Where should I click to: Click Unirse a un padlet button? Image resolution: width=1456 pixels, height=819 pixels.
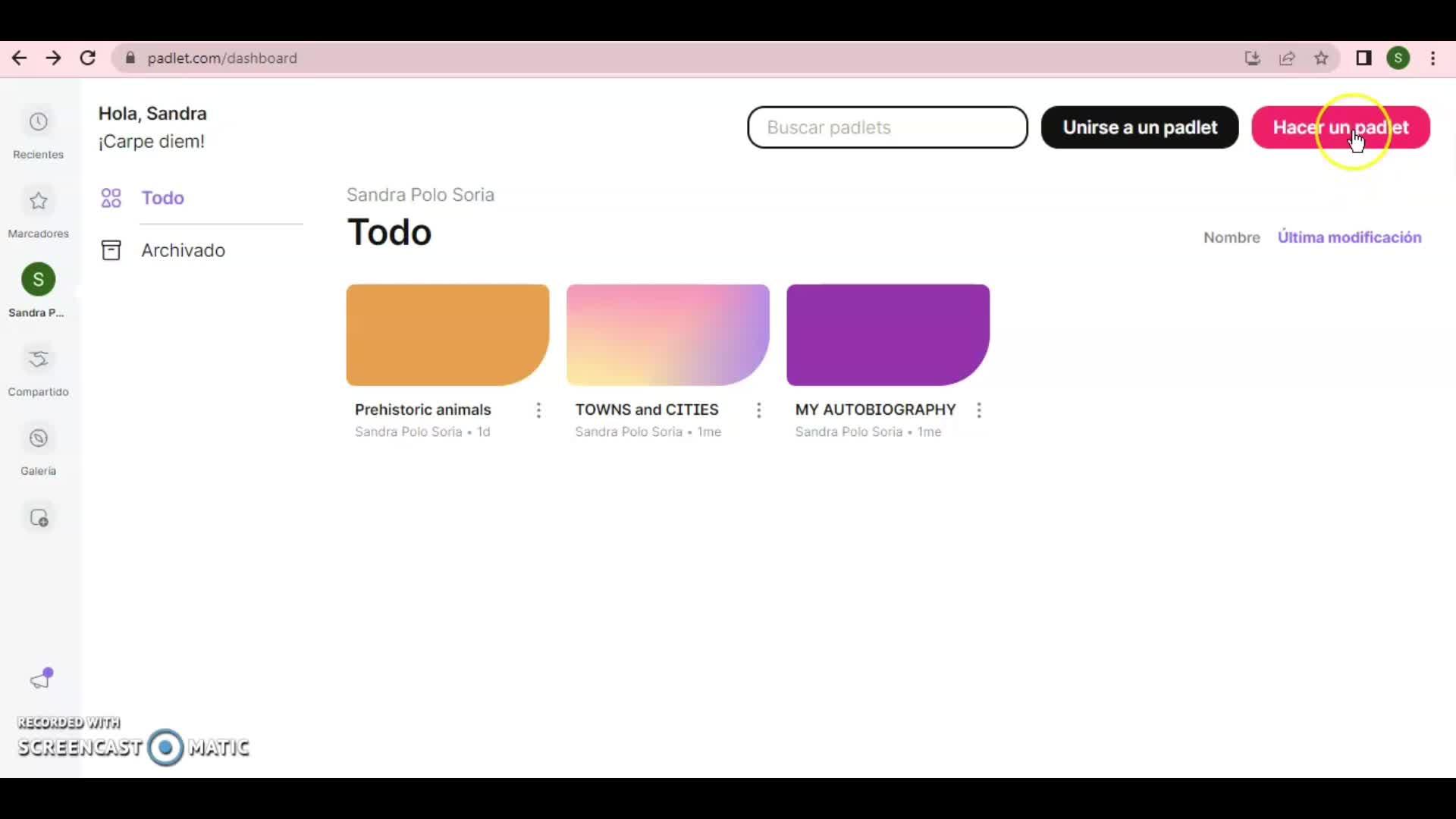(x=1139, y=127)
